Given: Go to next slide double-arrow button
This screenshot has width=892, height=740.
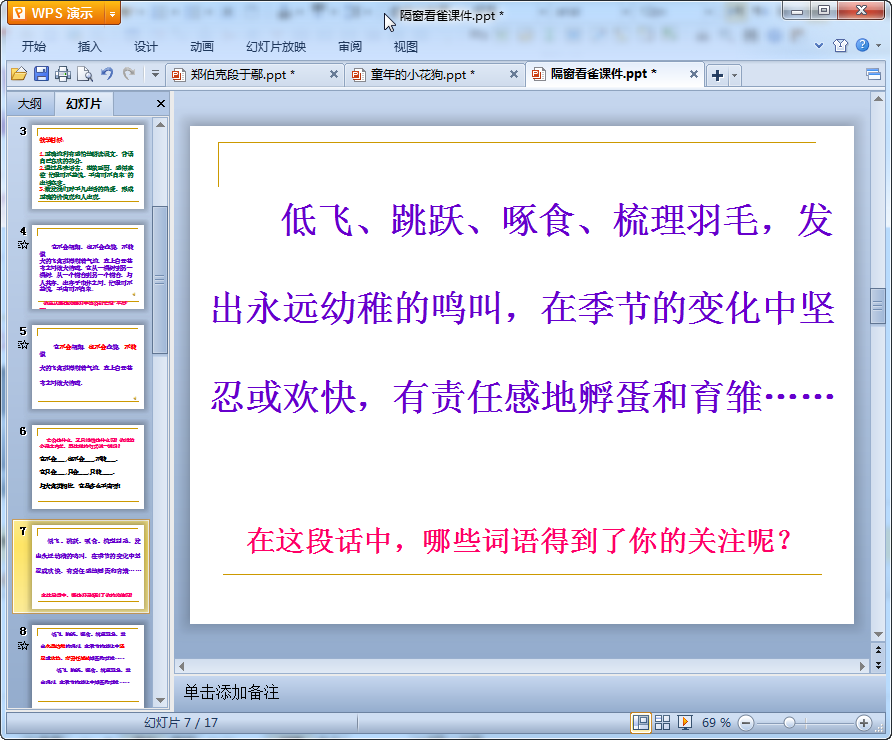Looking at the screenshot, I should click(x=878, y=664).
